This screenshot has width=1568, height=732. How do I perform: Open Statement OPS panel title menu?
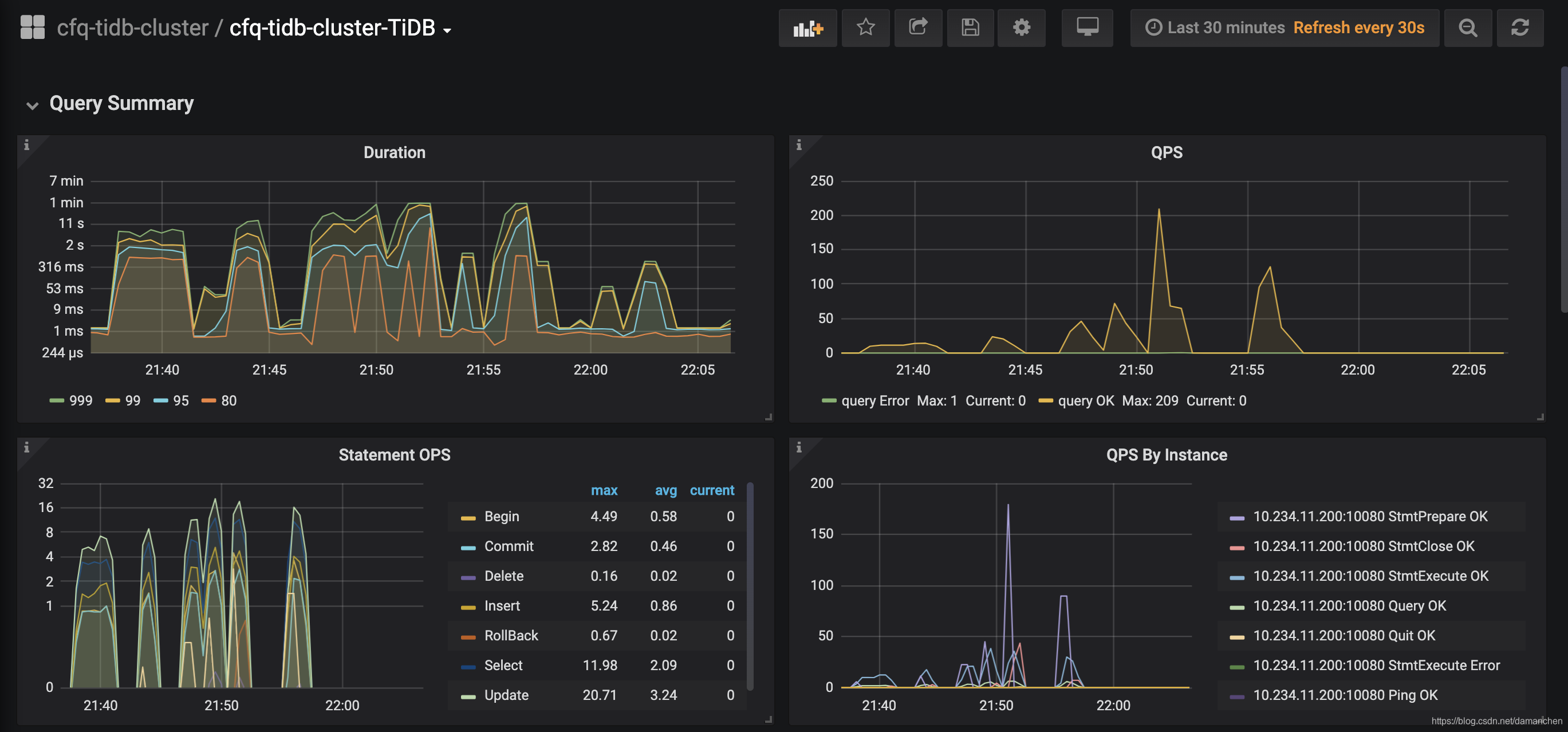[x=395, y=455]
